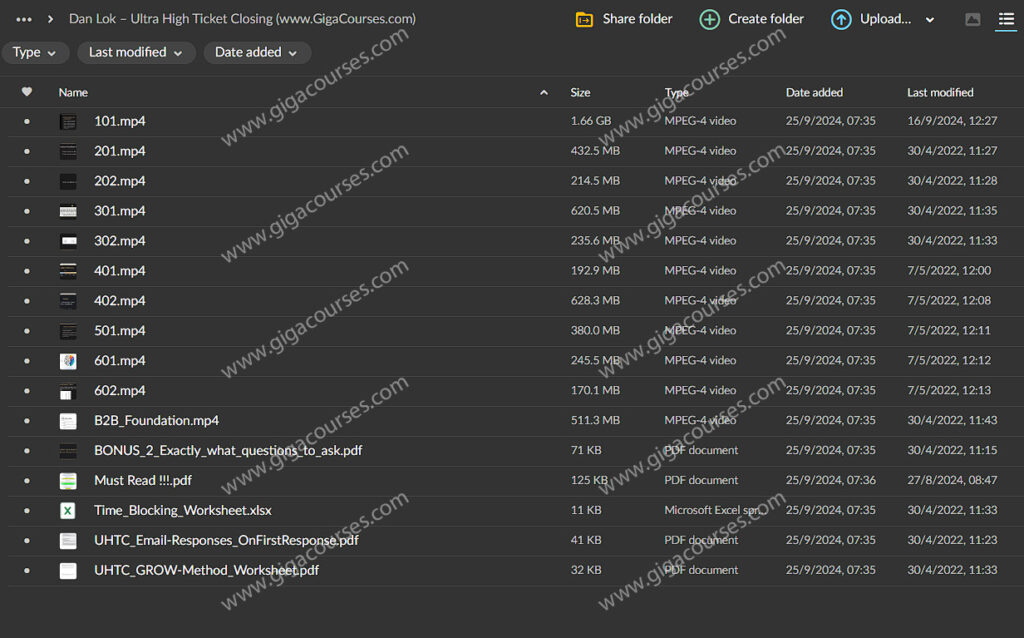
Task: Click the Share folder icon
Action: (x=585, y=19)
